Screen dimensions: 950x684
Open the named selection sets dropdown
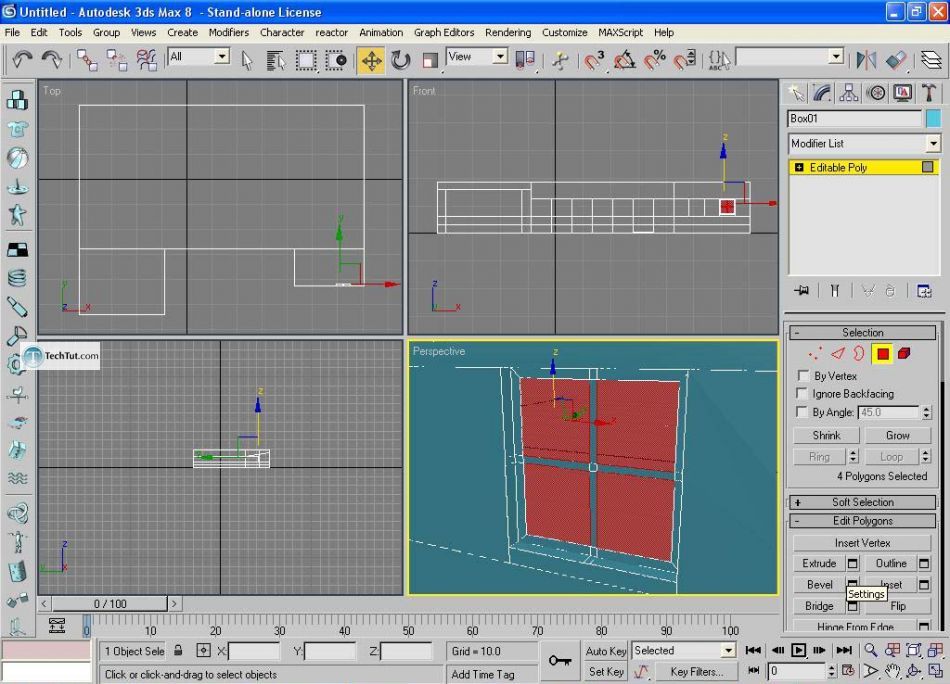(x=836, y=57)
